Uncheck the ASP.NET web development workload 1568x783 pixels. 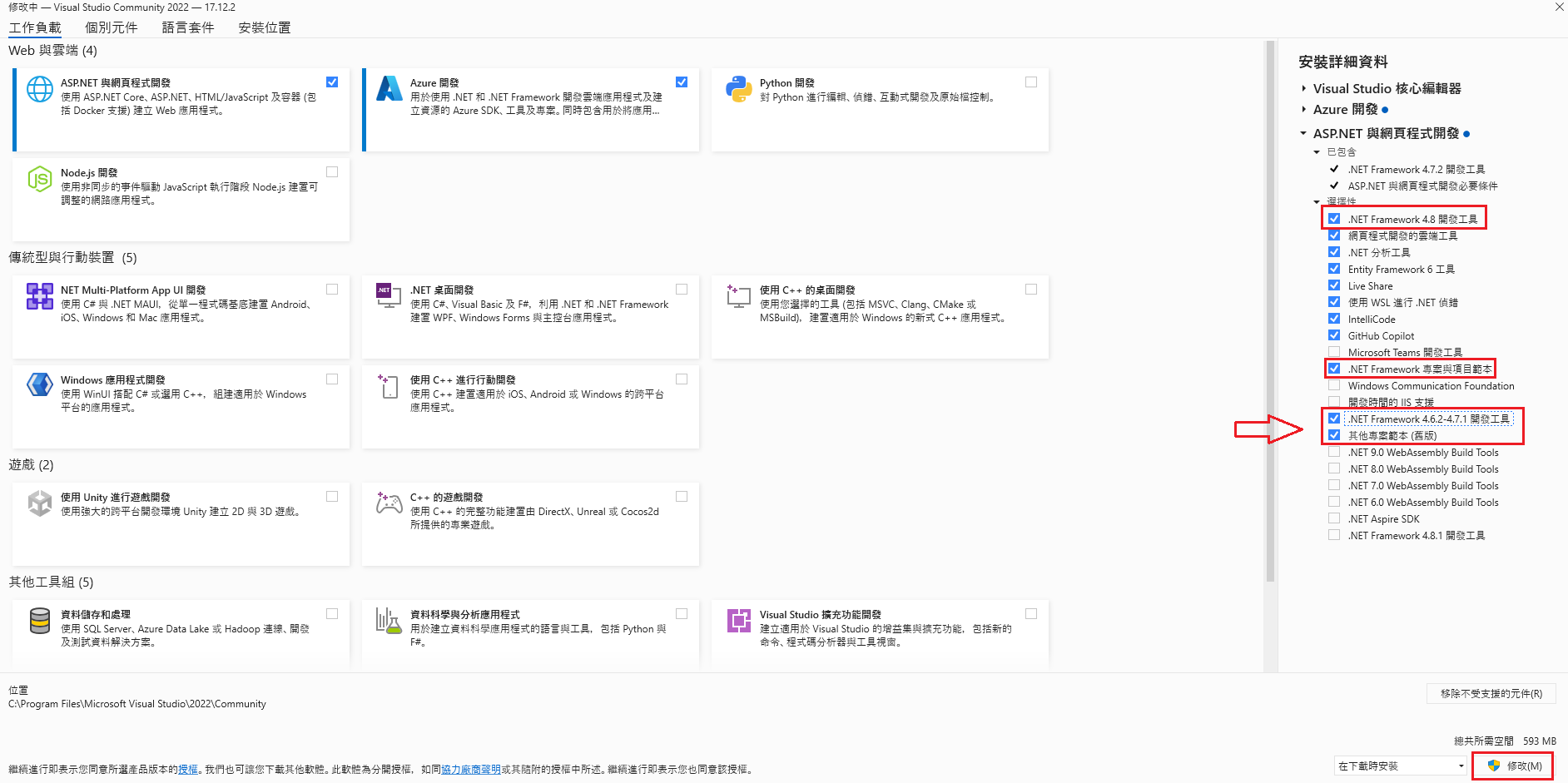[x=332, y=82]
